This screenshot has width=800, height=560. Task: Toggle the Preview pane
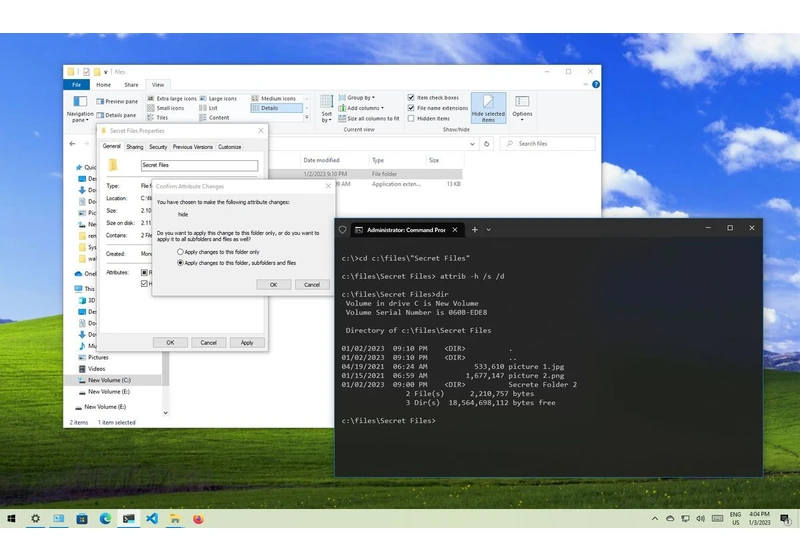point(117,101)
